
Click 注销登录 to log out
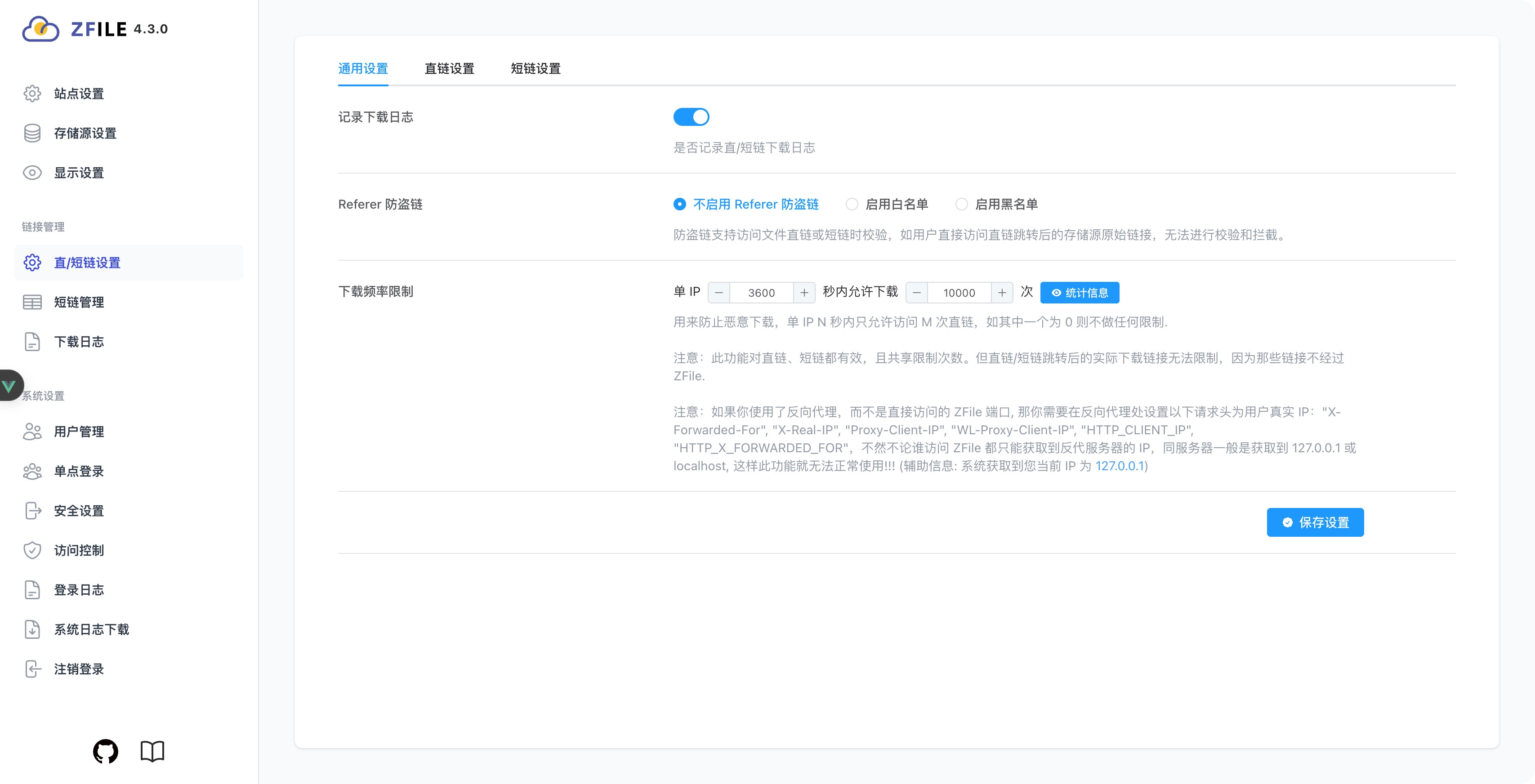click(x=129, y=669)
